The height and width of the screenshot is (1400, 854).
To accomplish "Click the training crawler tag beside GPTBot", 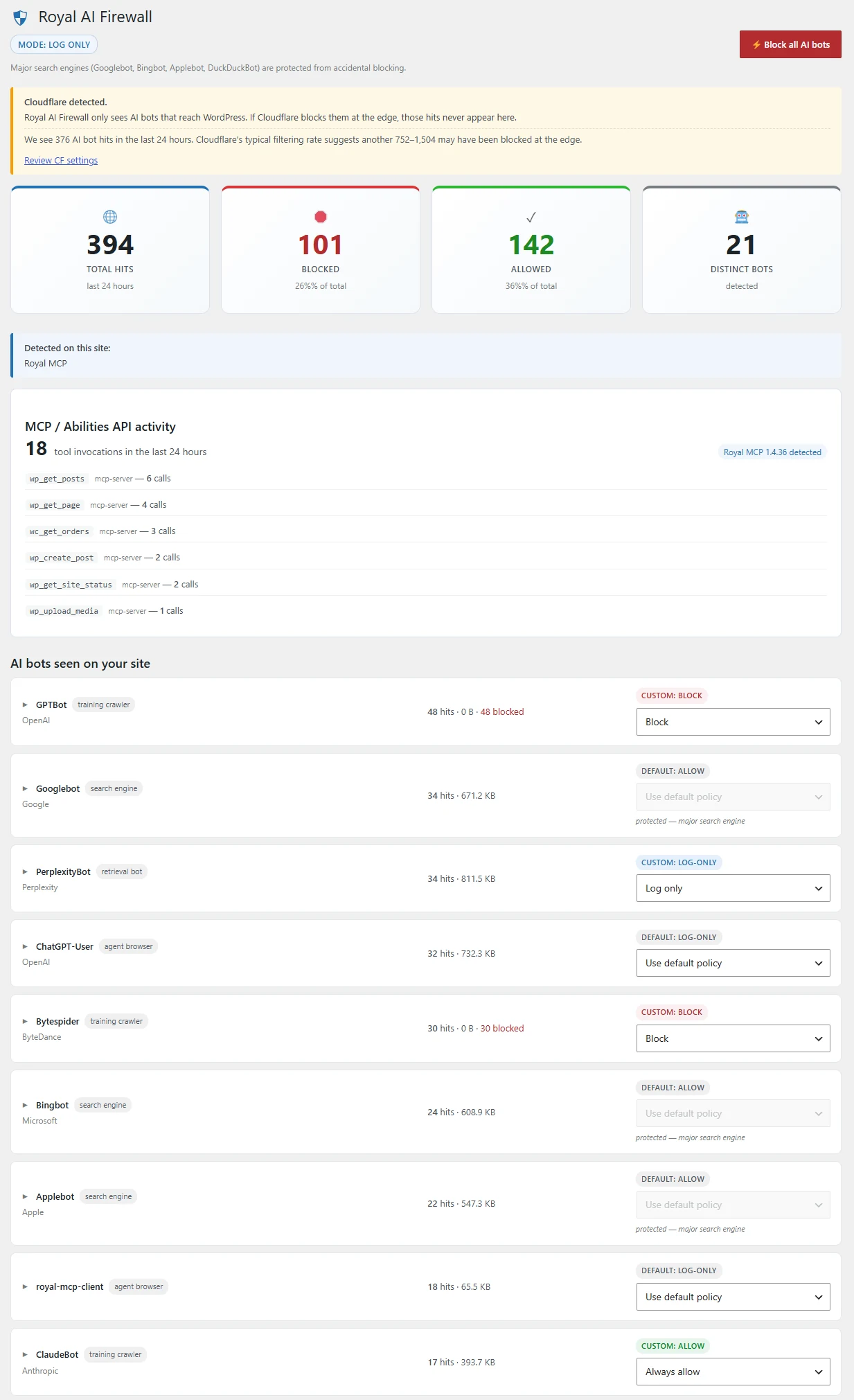I will [104, 705].
